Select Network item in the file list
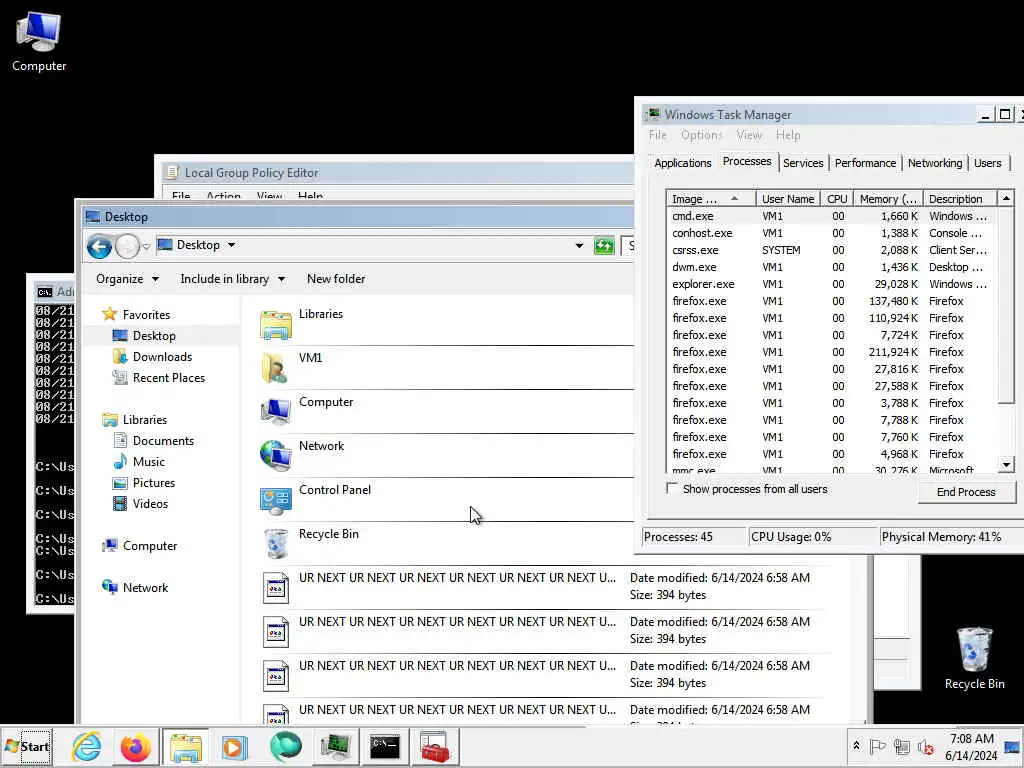Screen dimensions: 1024x768 coord(445,455)
